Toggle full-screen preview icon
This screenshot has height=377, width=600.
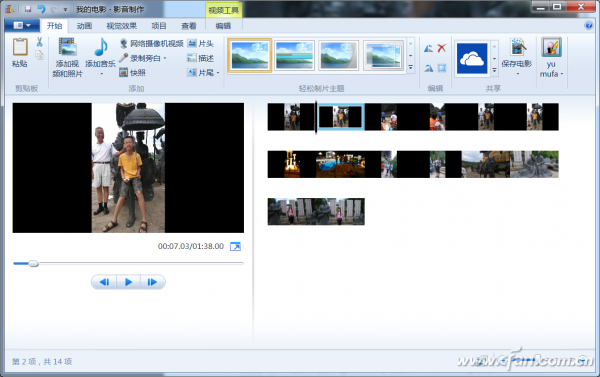coord(235,246)
